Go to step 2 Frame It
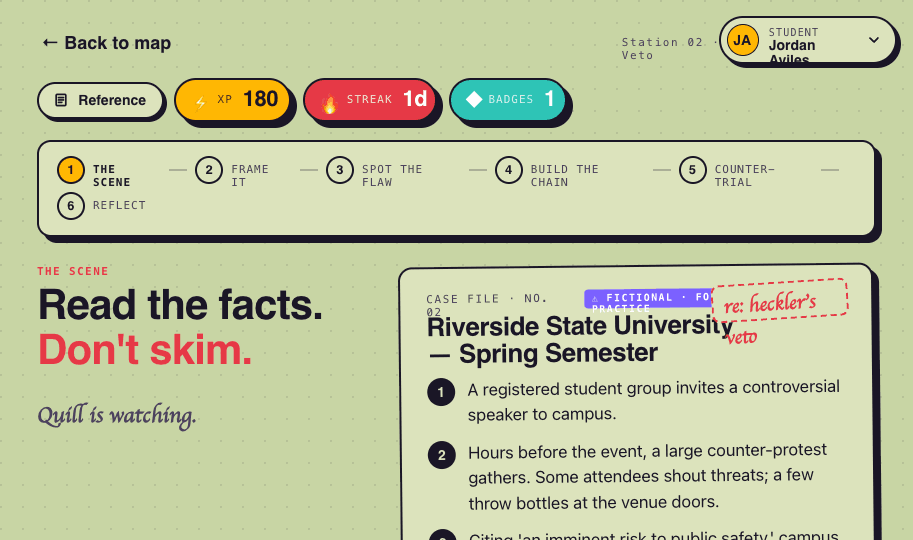Image resolution: width=913 pixels, height=540 pixels. coord(232,170)
